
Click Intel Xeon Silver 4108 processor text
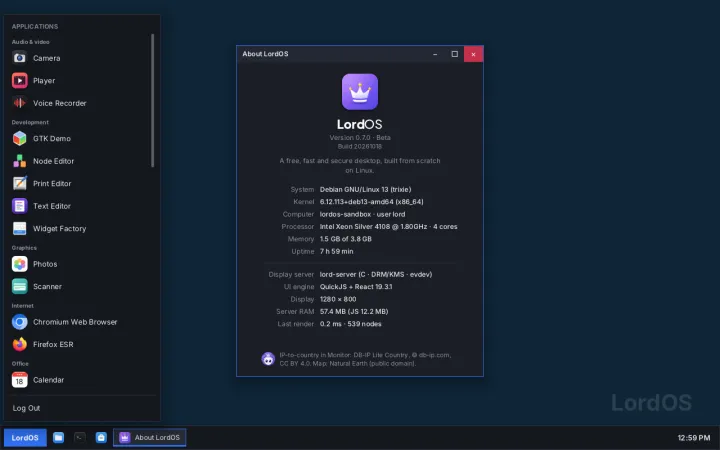388,226
